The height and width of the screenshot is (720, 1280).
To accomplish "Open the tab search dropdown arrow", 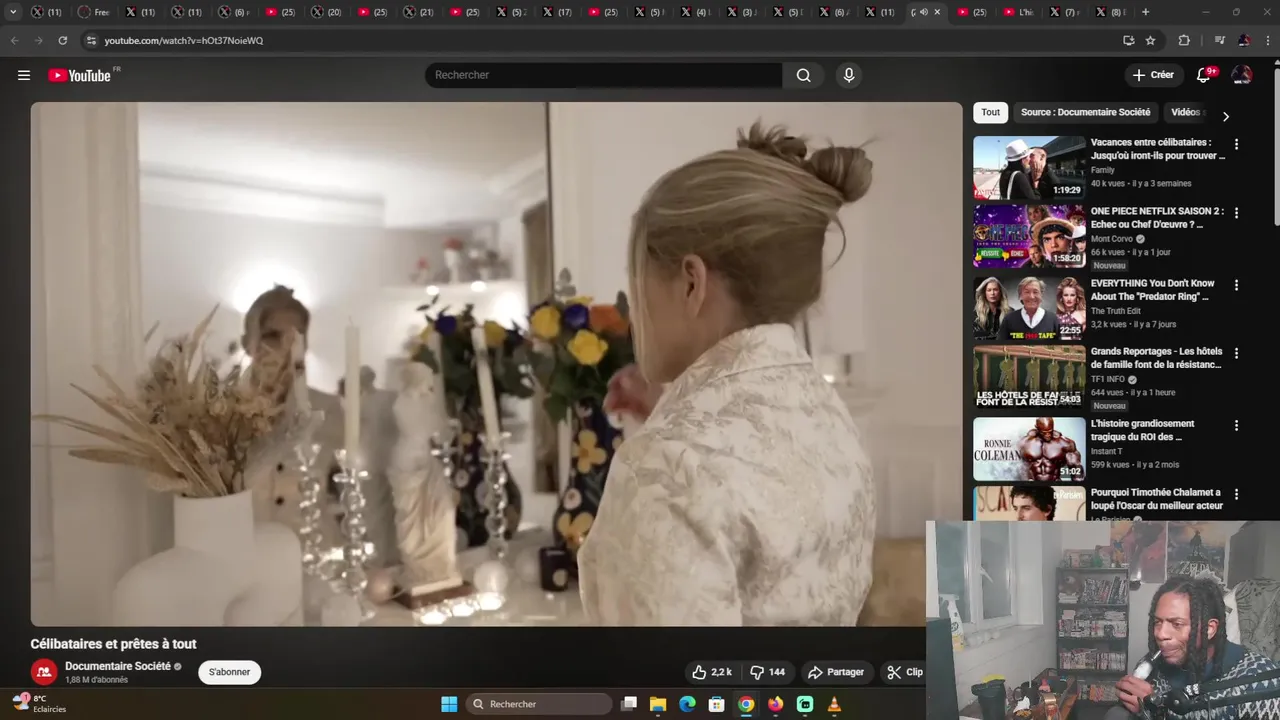I will coord(13,12).
